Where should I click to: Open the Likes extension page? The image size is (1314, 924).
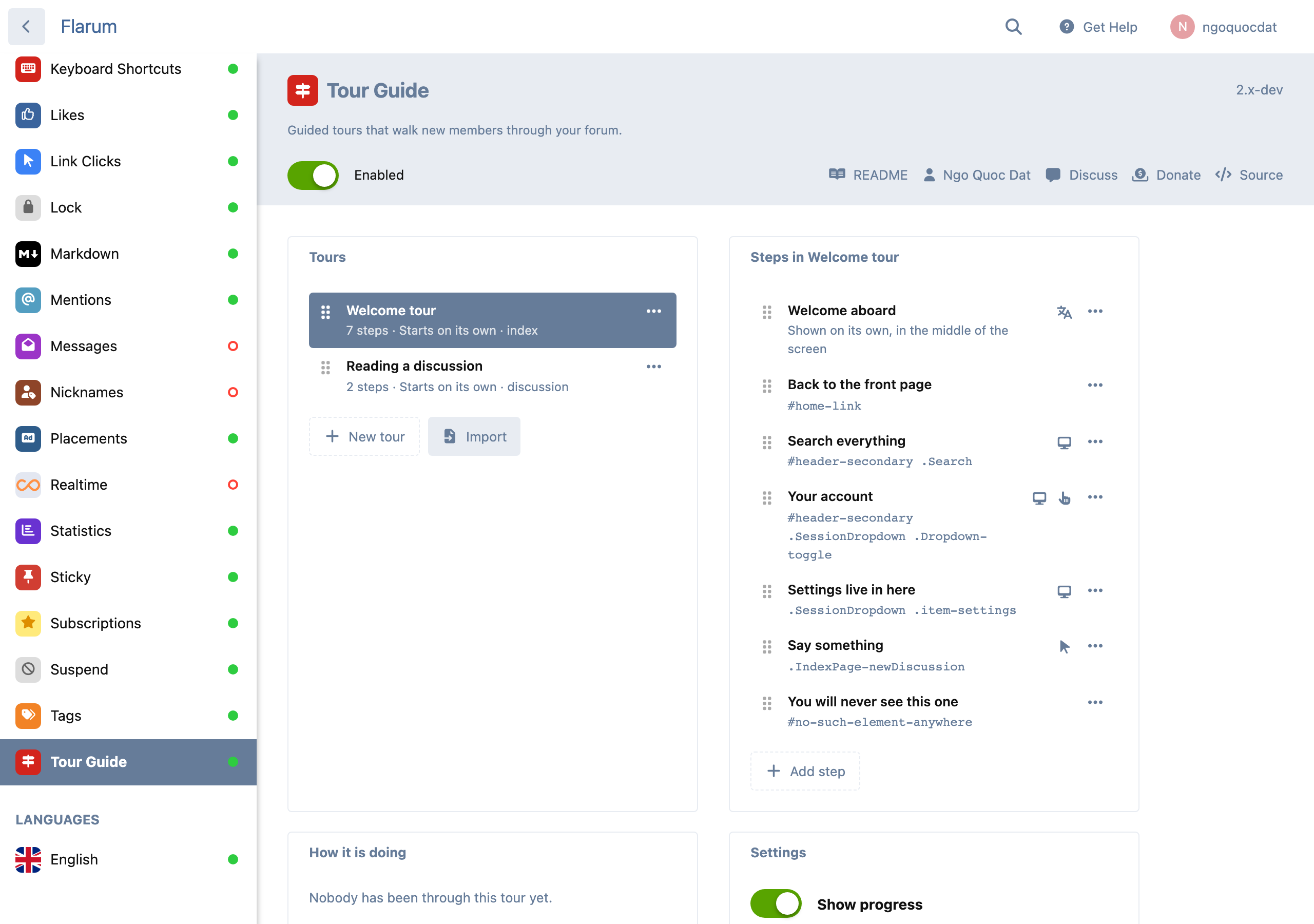pos(128,115)
